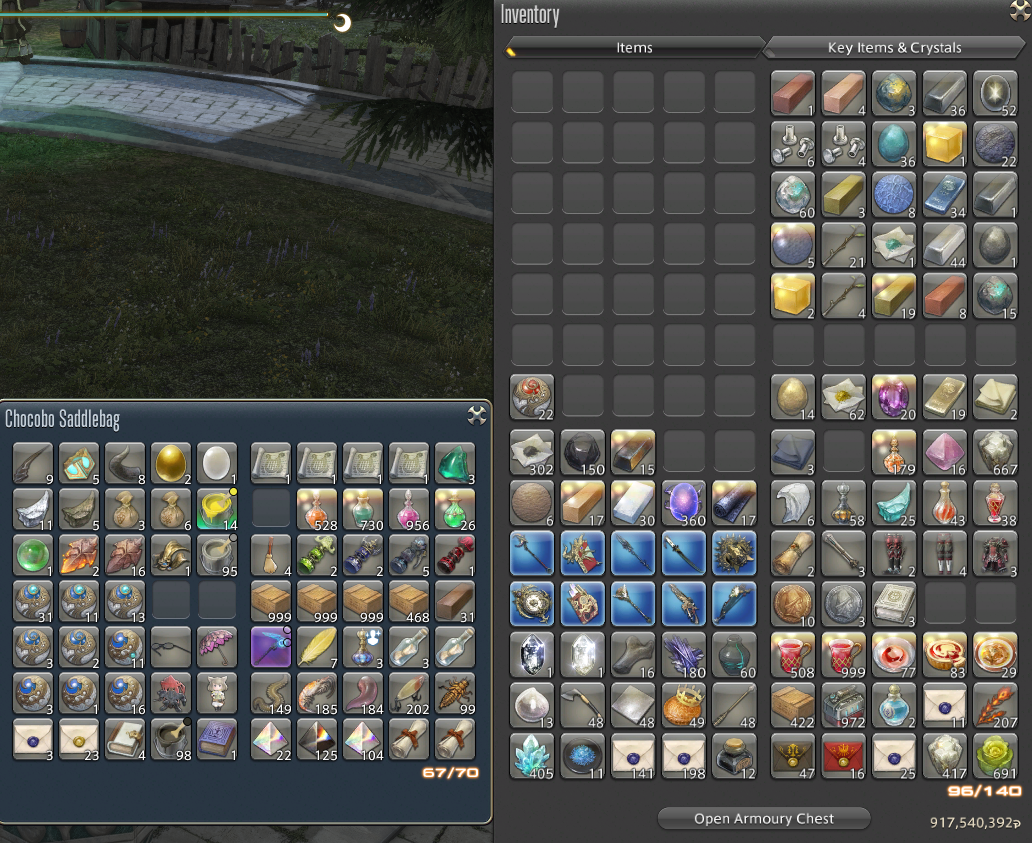1032x843 pixels.
Task: Pick the lumber stack of 468
Action: [x=409, y=601]
